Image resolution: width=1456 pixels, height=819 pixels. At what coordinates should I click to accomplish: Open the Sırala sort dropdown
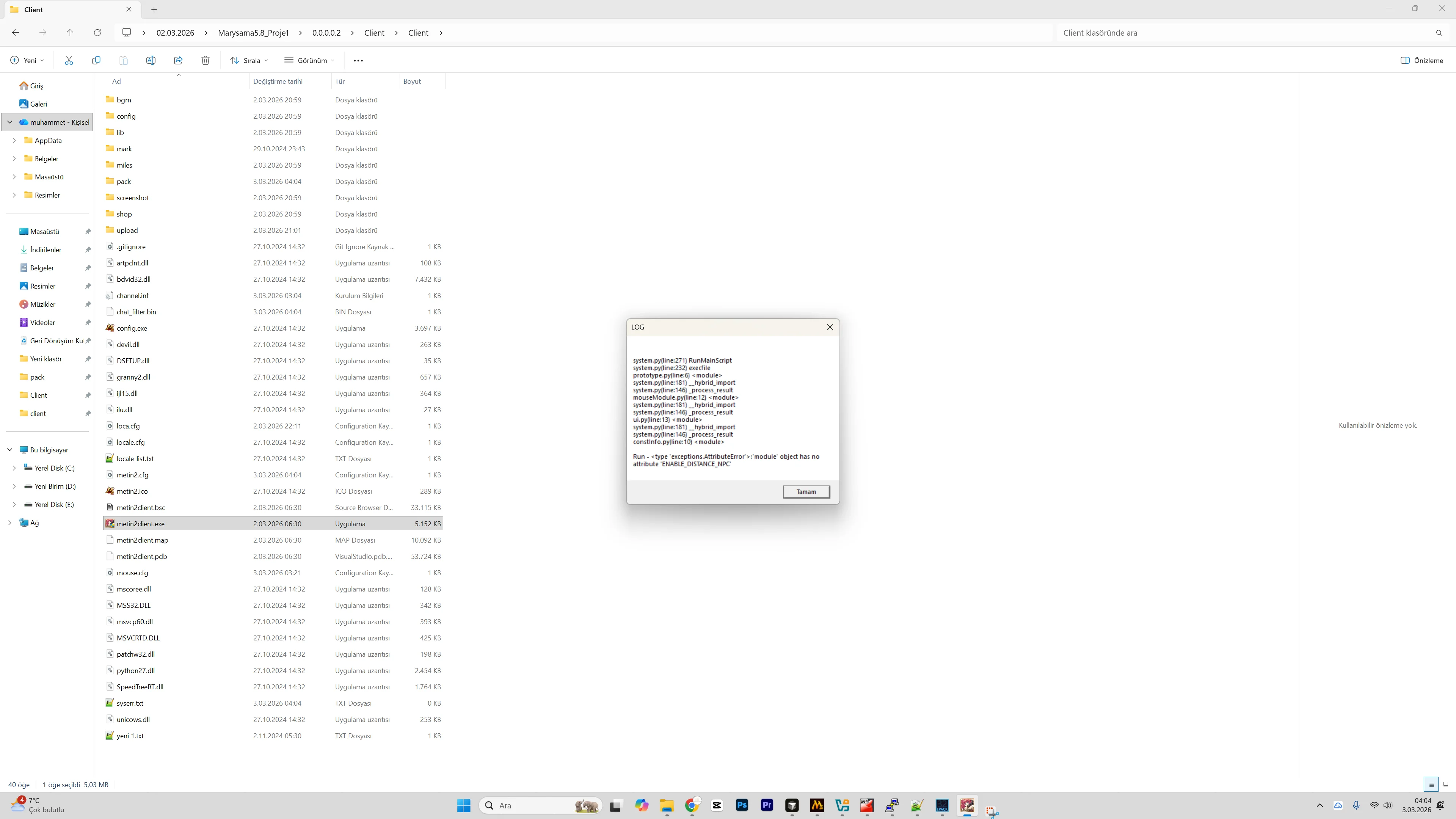249,61
